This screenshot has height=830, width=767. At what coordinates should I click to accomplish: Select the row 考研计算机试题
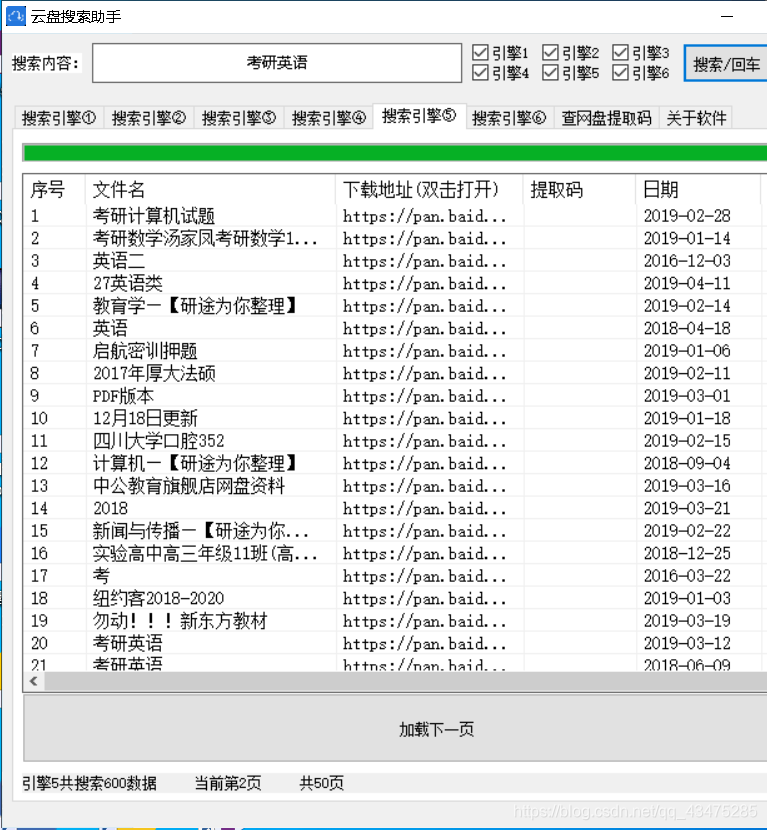(395, 216)
